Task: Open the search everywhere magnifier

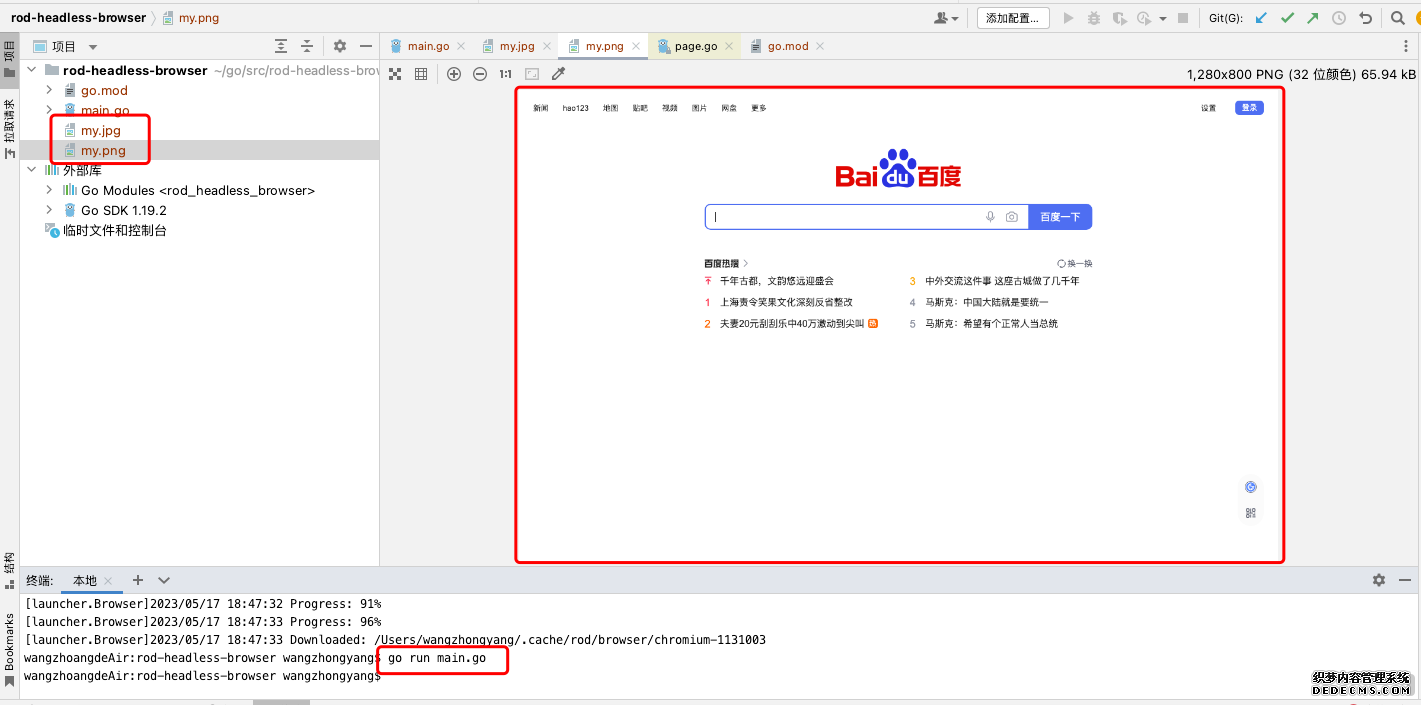Action: coord(1398,18)
